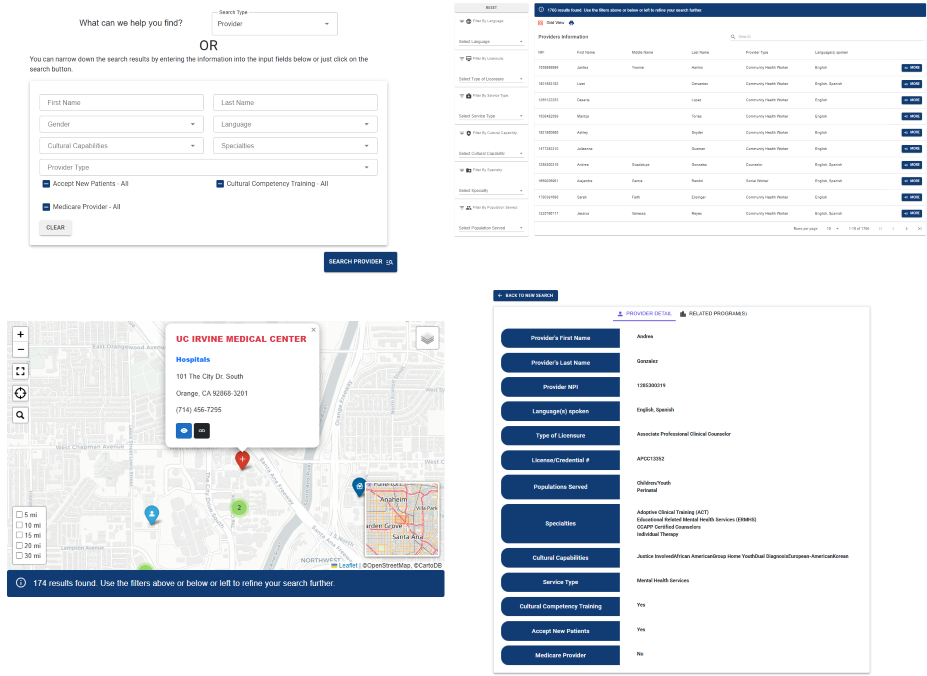Close the UC Irvine Medical Center popup
This screenshot has height=676, width=927.
[313, 329]
